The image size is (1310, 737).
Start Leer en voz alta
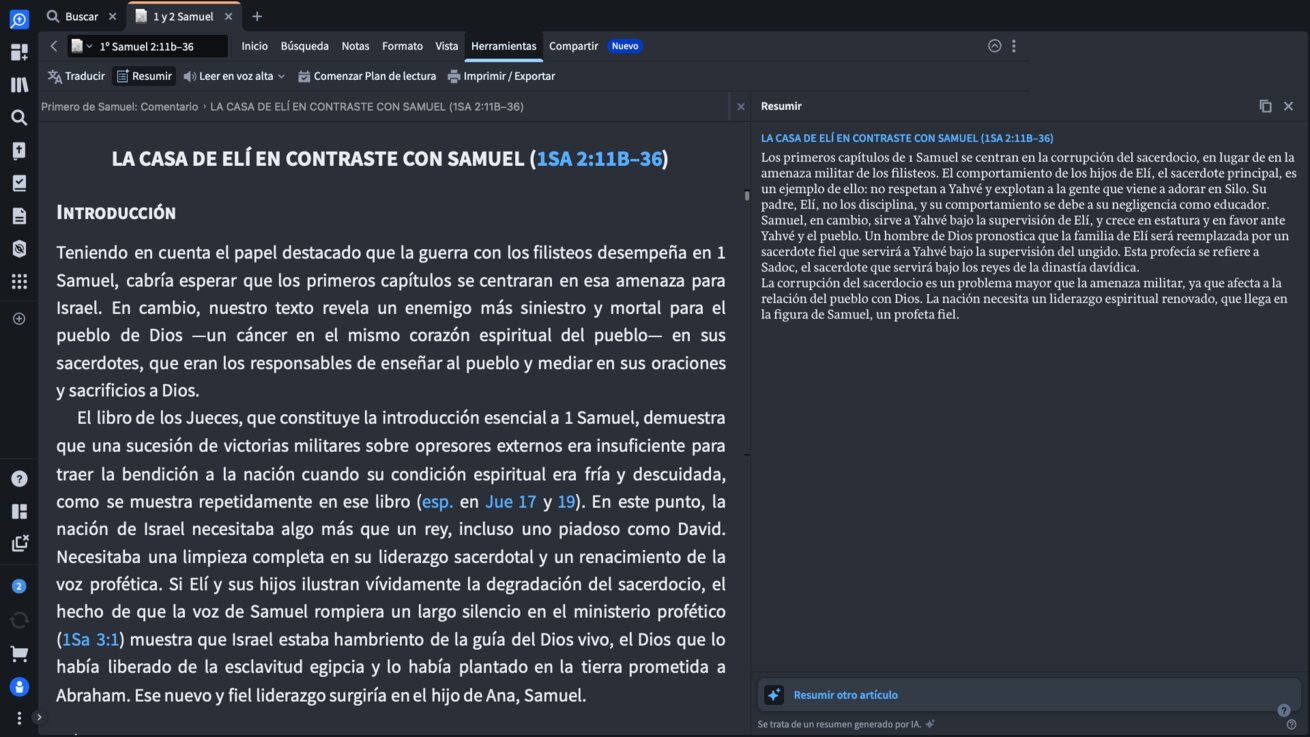coord(228,76)
